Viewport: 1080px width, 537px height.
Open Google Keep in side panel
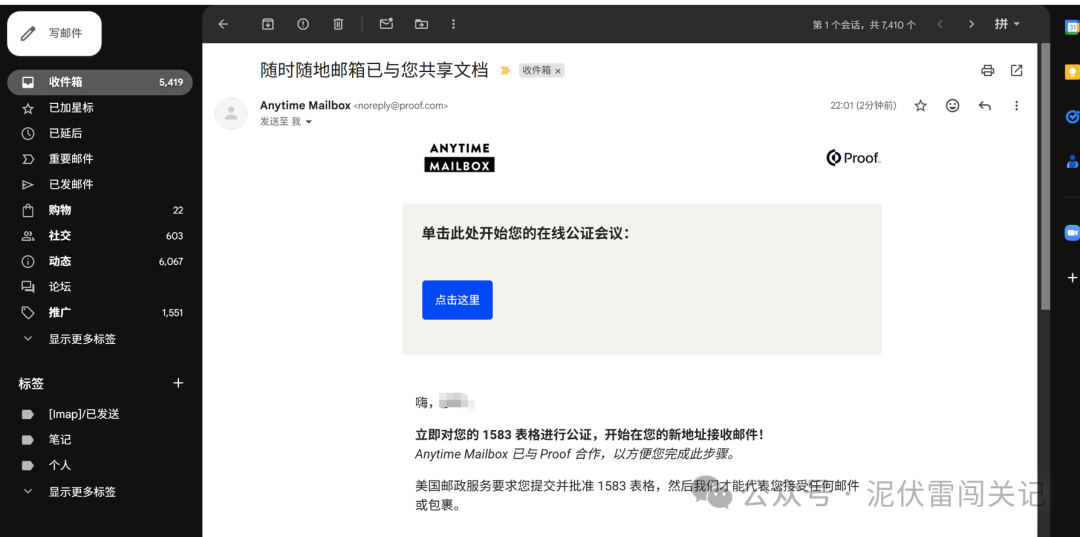click(x=1072, y=72)
